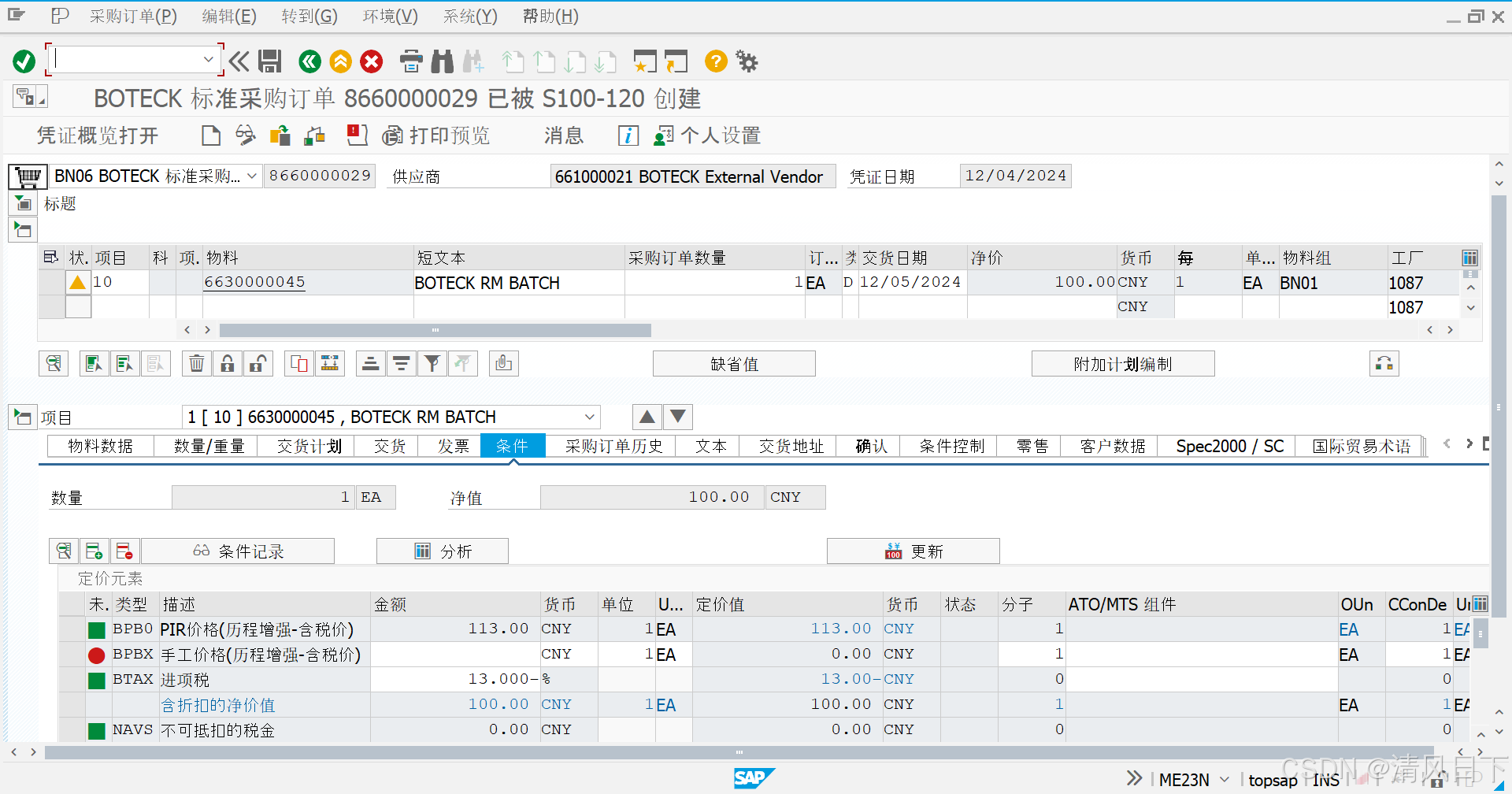Click the green Back arrow icon

310,61
